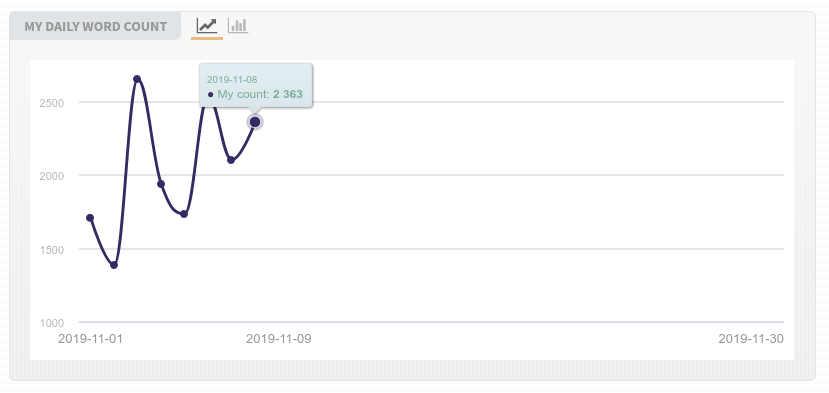
Task: Click the 2019-11-09 x-axis label
Action: (x=279, y=339)
